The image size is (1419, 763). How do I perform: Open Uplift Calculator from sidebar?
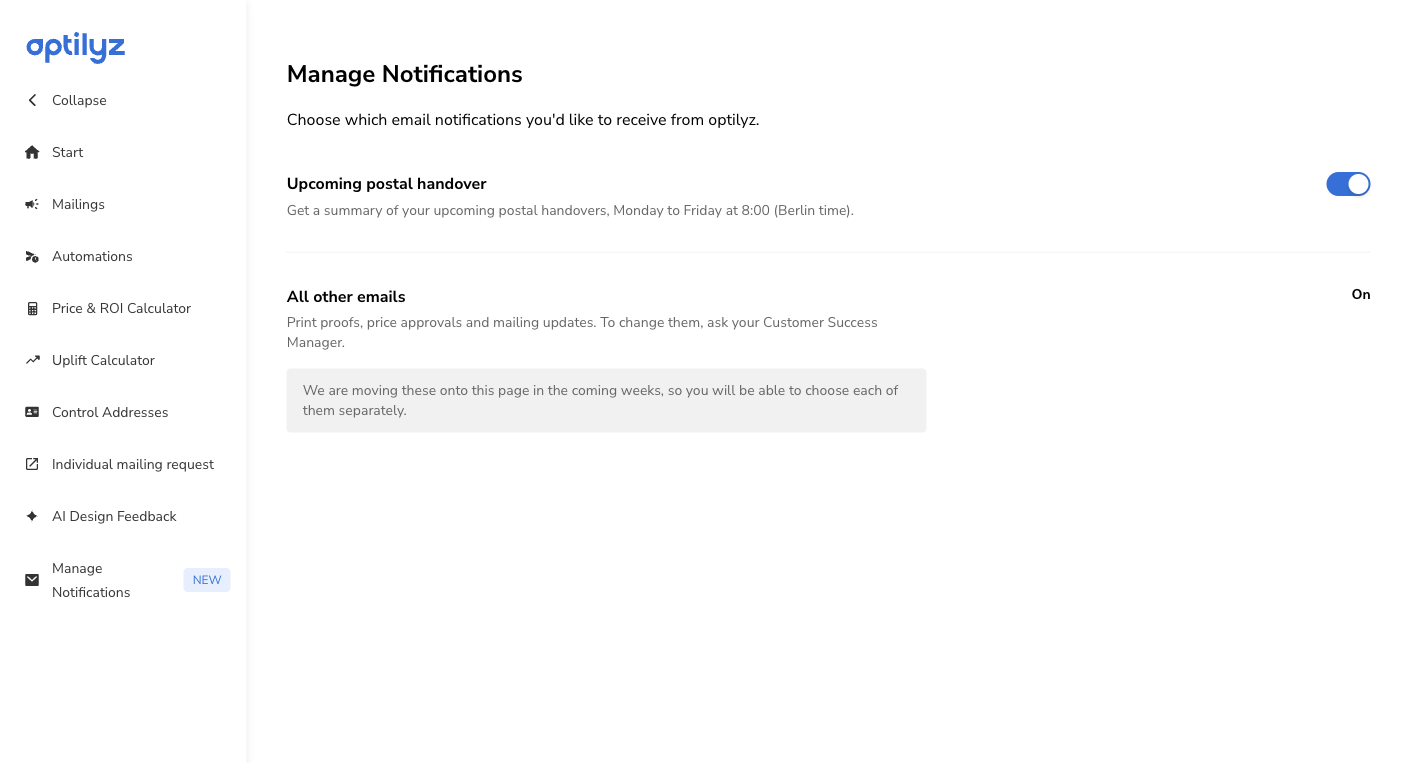tap(103, 360)
